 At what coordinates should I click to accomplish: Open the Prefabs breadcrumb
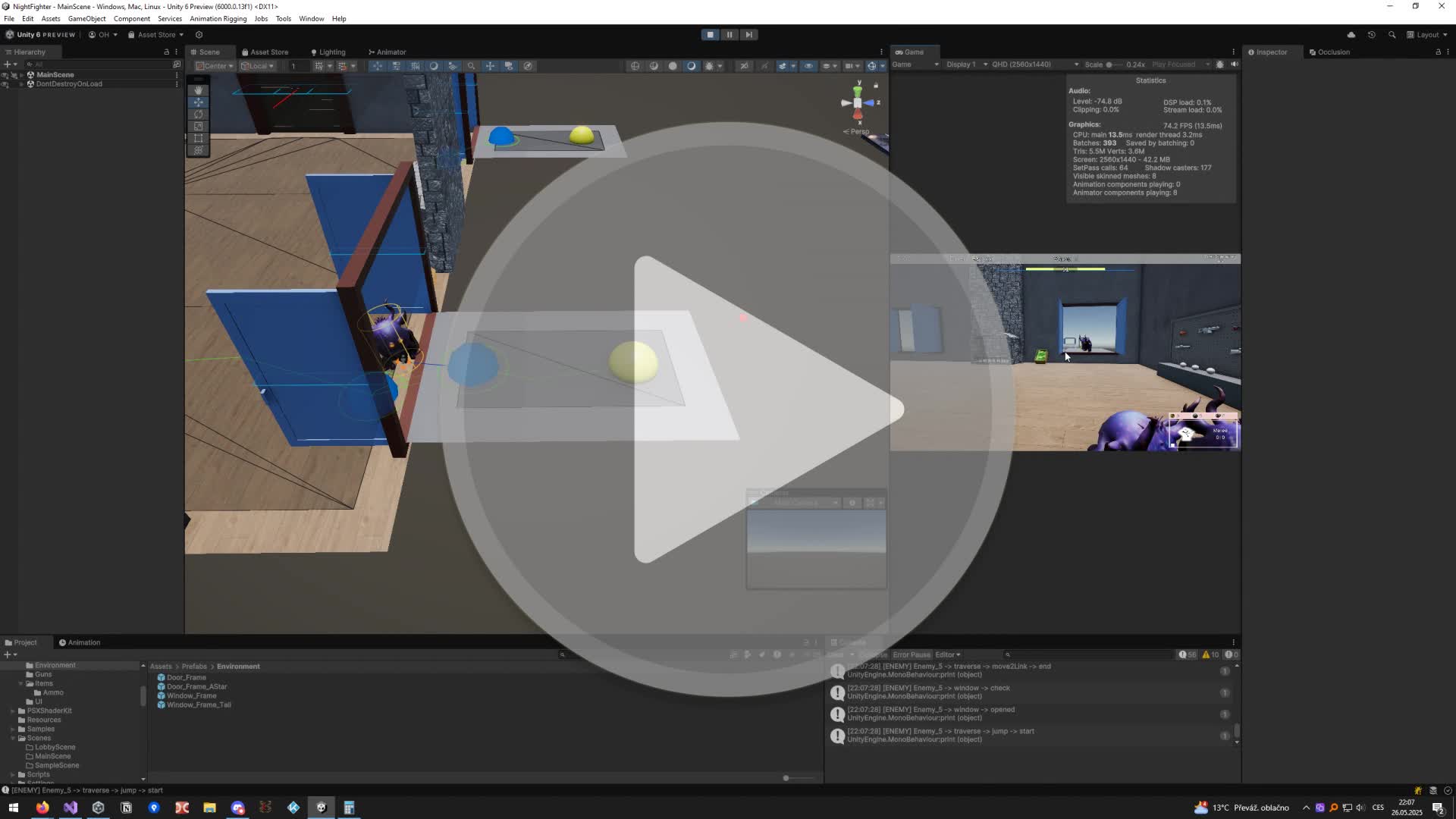pyautogui.click(x=194, y=667)
